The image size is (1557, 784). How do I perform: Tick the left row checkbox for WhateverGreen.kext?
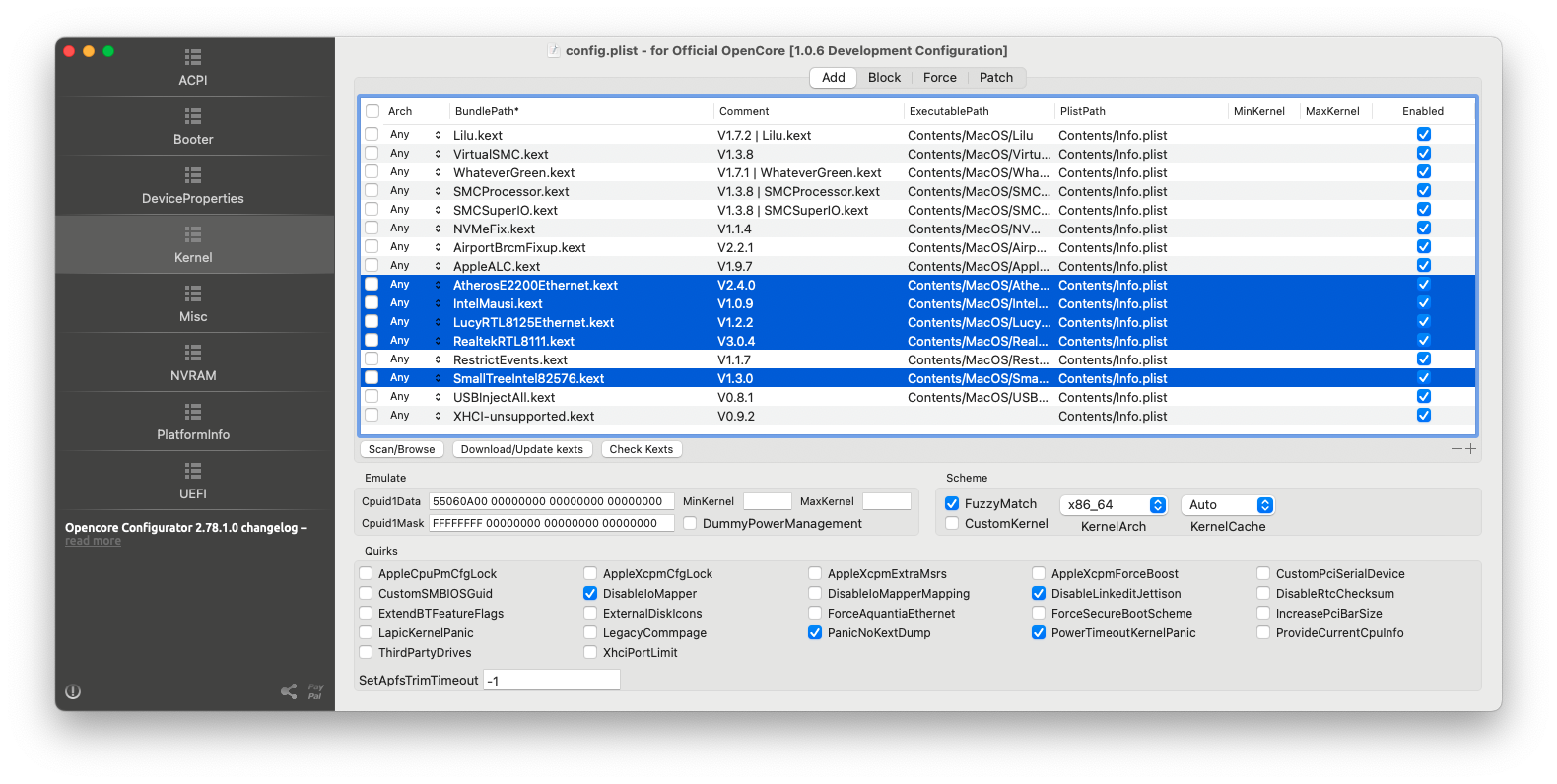pos(372,172)
